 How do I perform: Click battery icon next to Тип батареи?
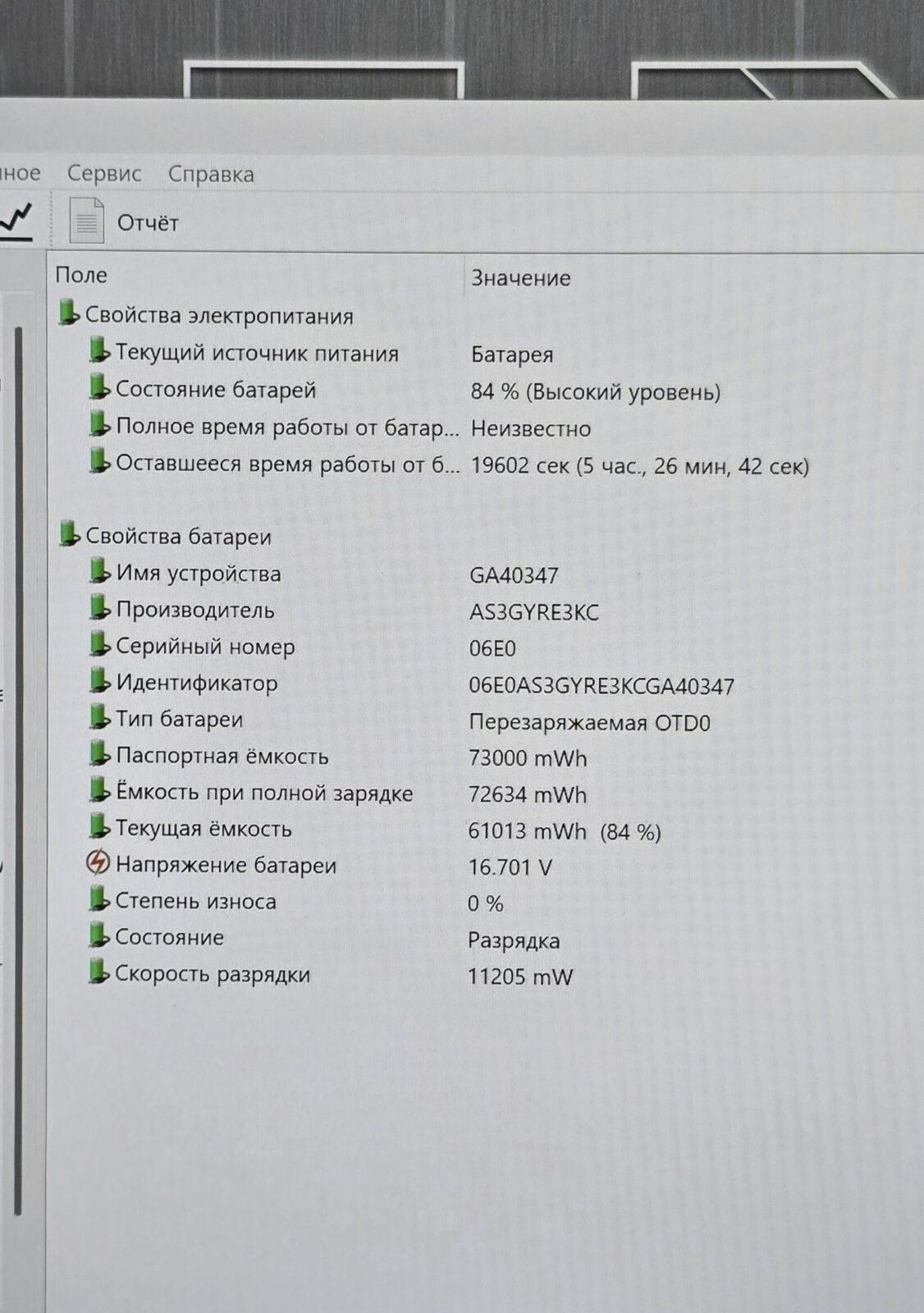tap(99, 717)
